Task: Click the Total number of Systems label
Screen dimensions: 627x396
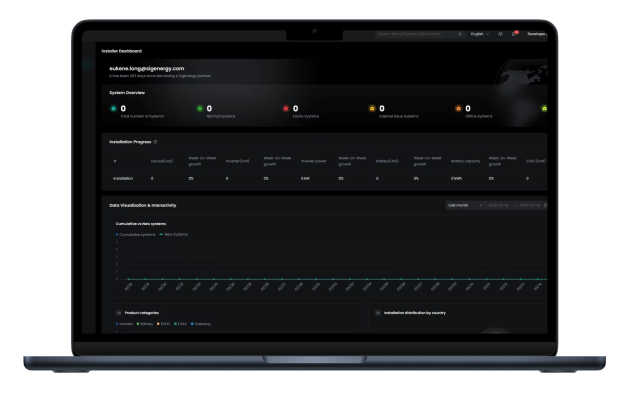Action: (x=142, y=116)
